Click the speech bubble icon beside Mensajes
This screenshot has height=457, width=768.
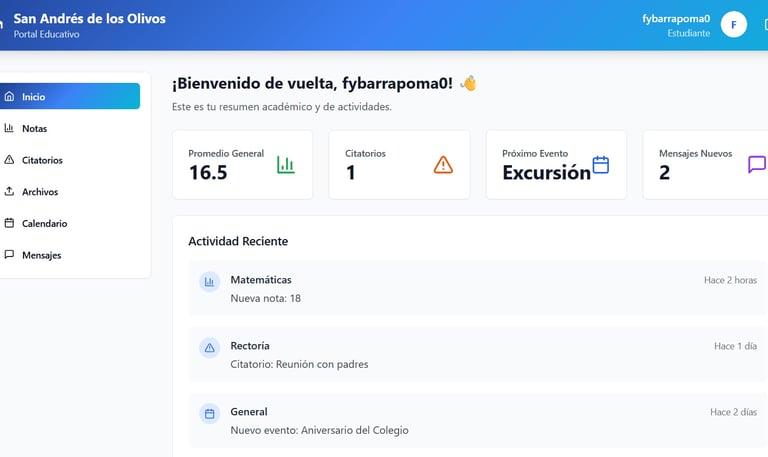[9, 254]
